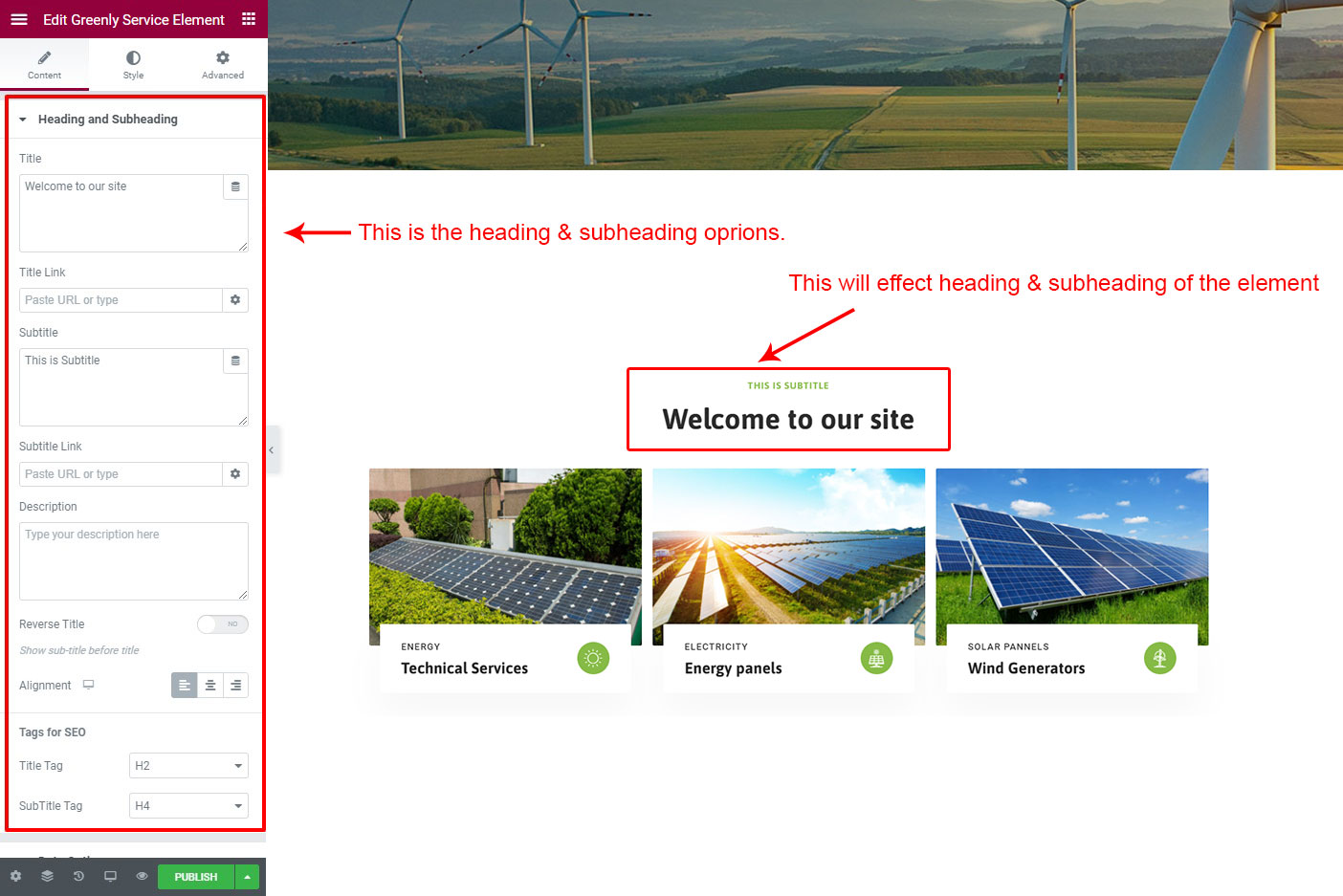Open the SubTitle Tag H4 dropdown

click(188, 806)
